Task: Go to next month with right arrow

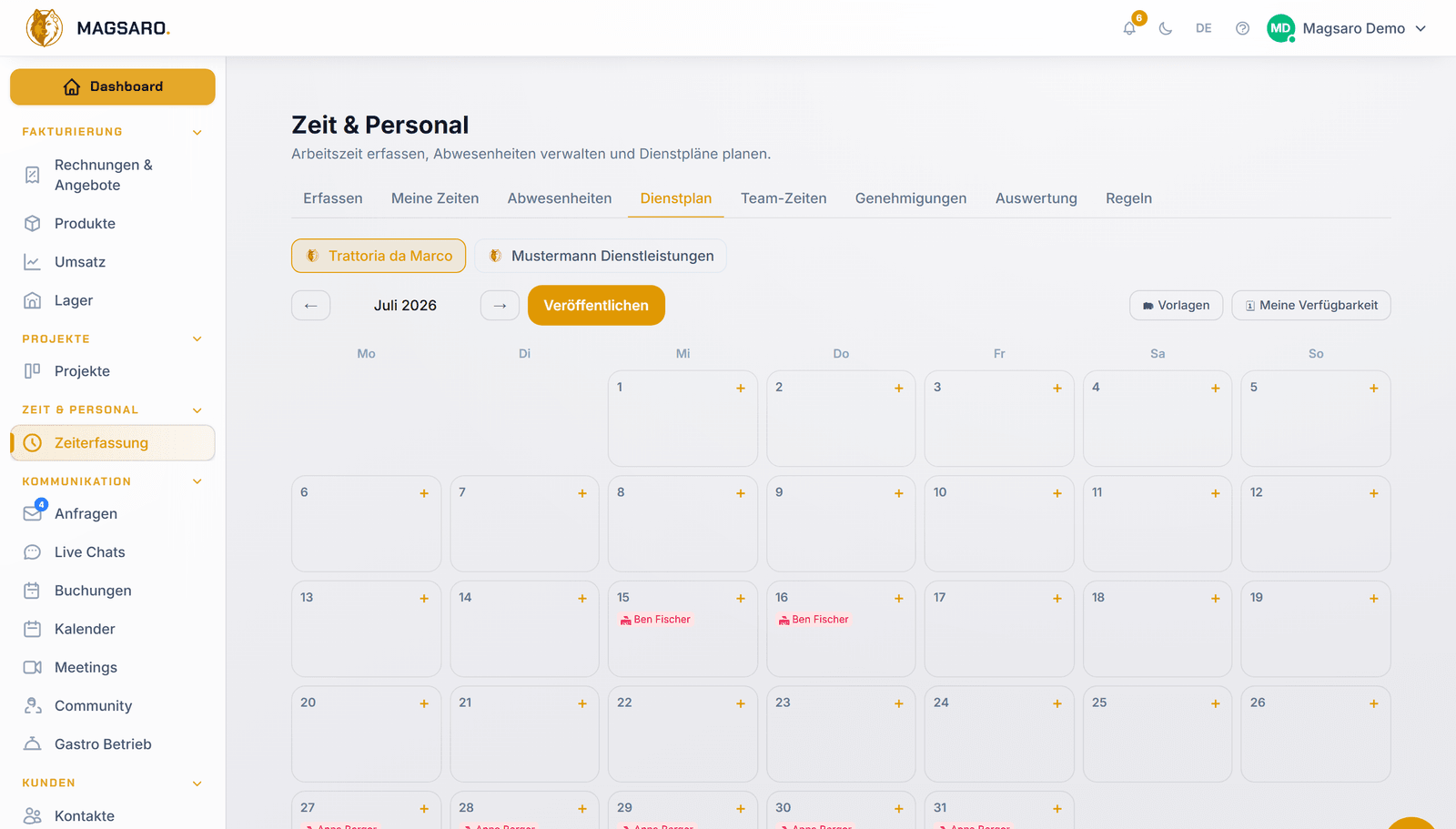Action: (x=500, y=306)
